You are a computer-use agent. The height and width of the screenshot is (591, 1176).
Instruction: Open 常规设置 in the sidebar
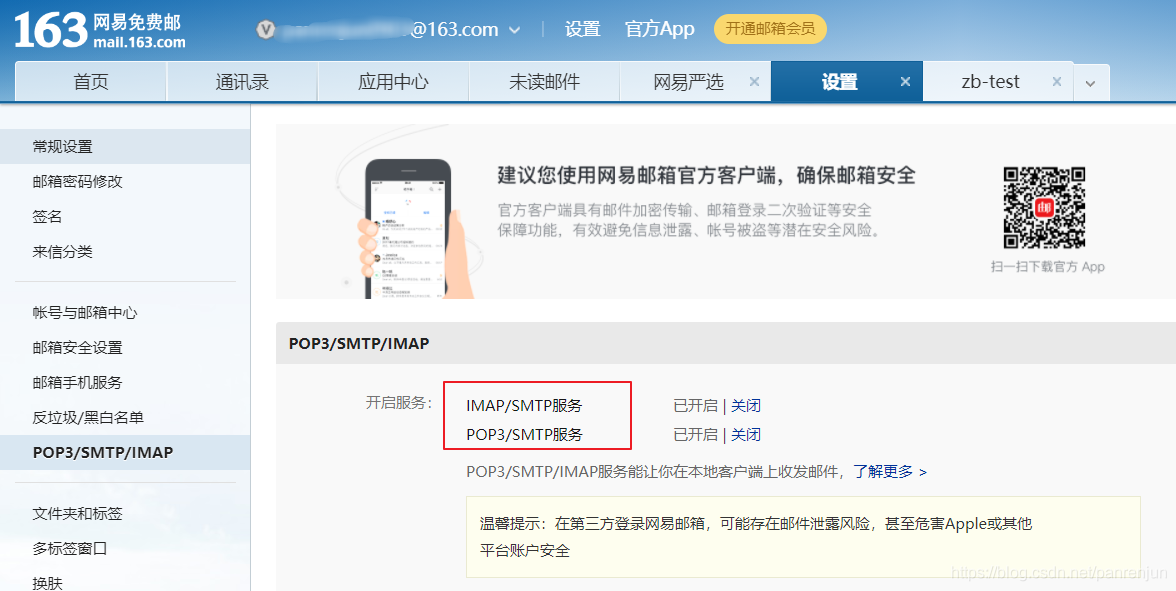coord(124,146)
